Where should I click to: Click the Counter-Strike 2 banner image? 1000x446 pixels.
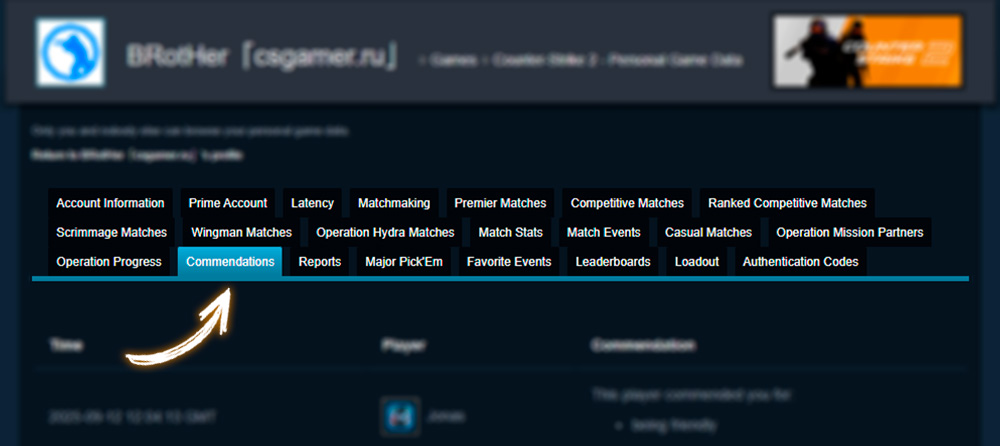[x=867, y=52]
